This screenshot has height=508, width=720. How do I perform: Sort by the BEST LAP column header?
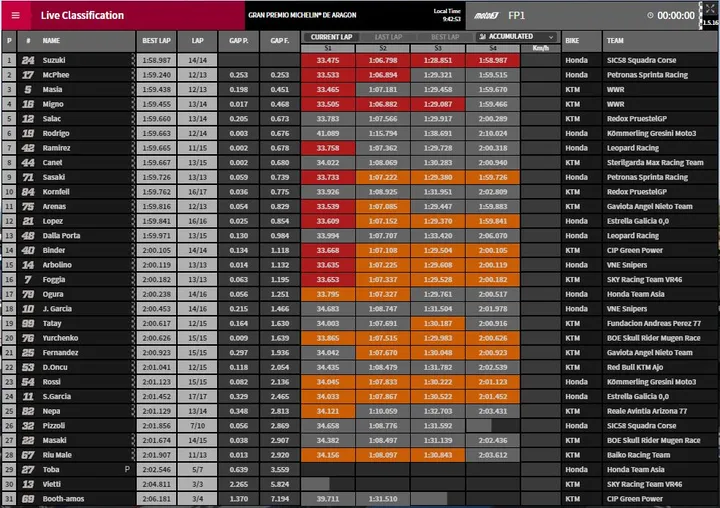156,41
